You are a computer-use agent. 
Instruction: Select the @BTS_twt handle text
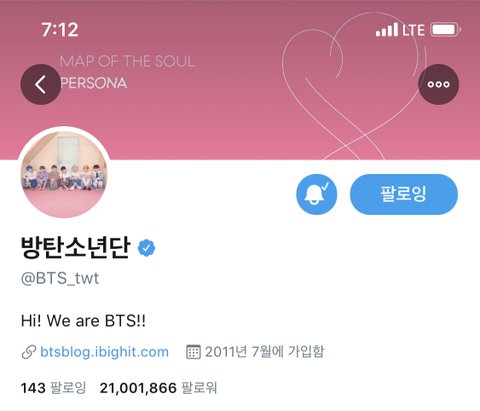(x=60, y=278)
